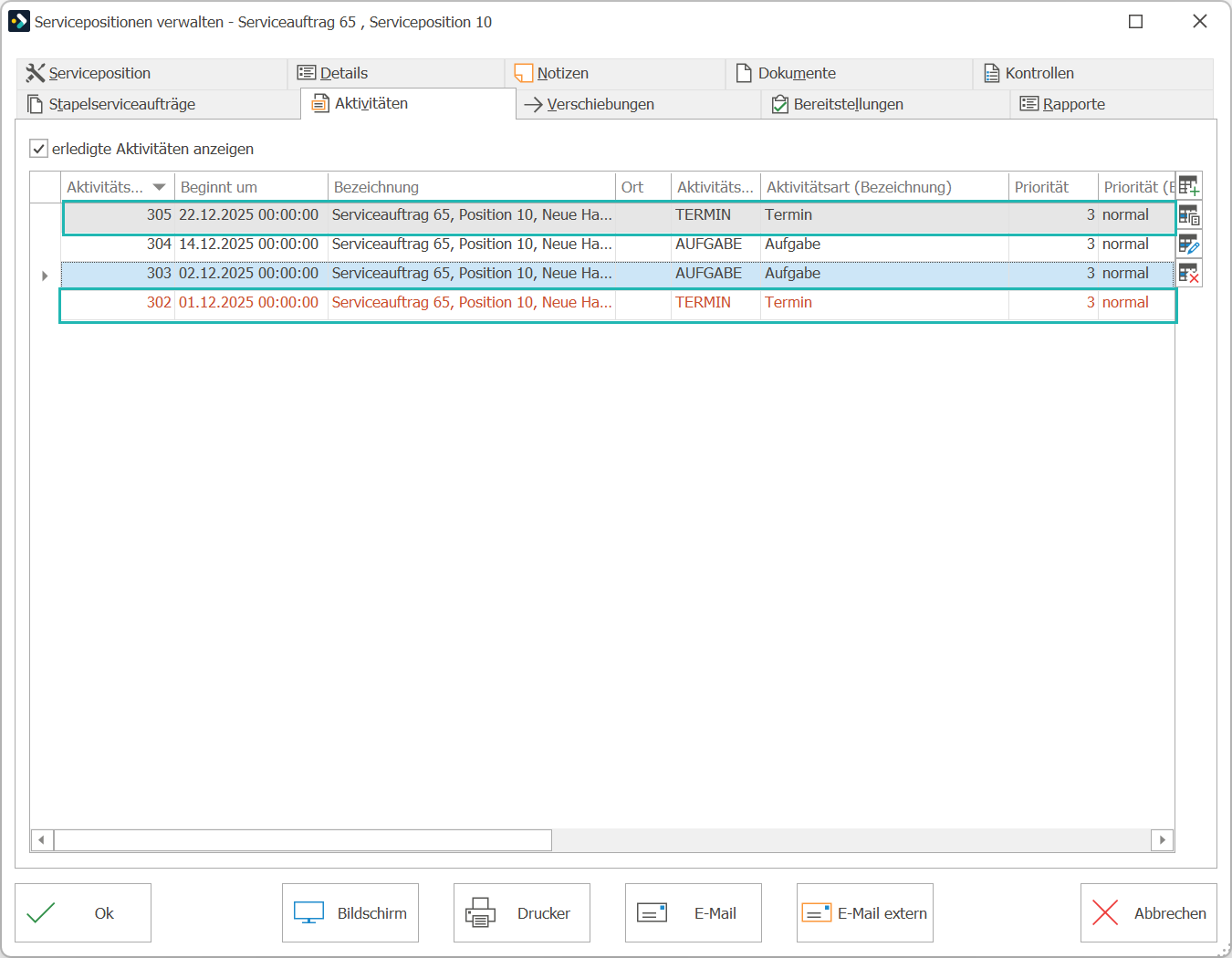The width and height of the screenshot is (1232, 958).
Task: Uncheck 'erledigte Aktivitäten anzeigen'
Action: click(38, 149)
